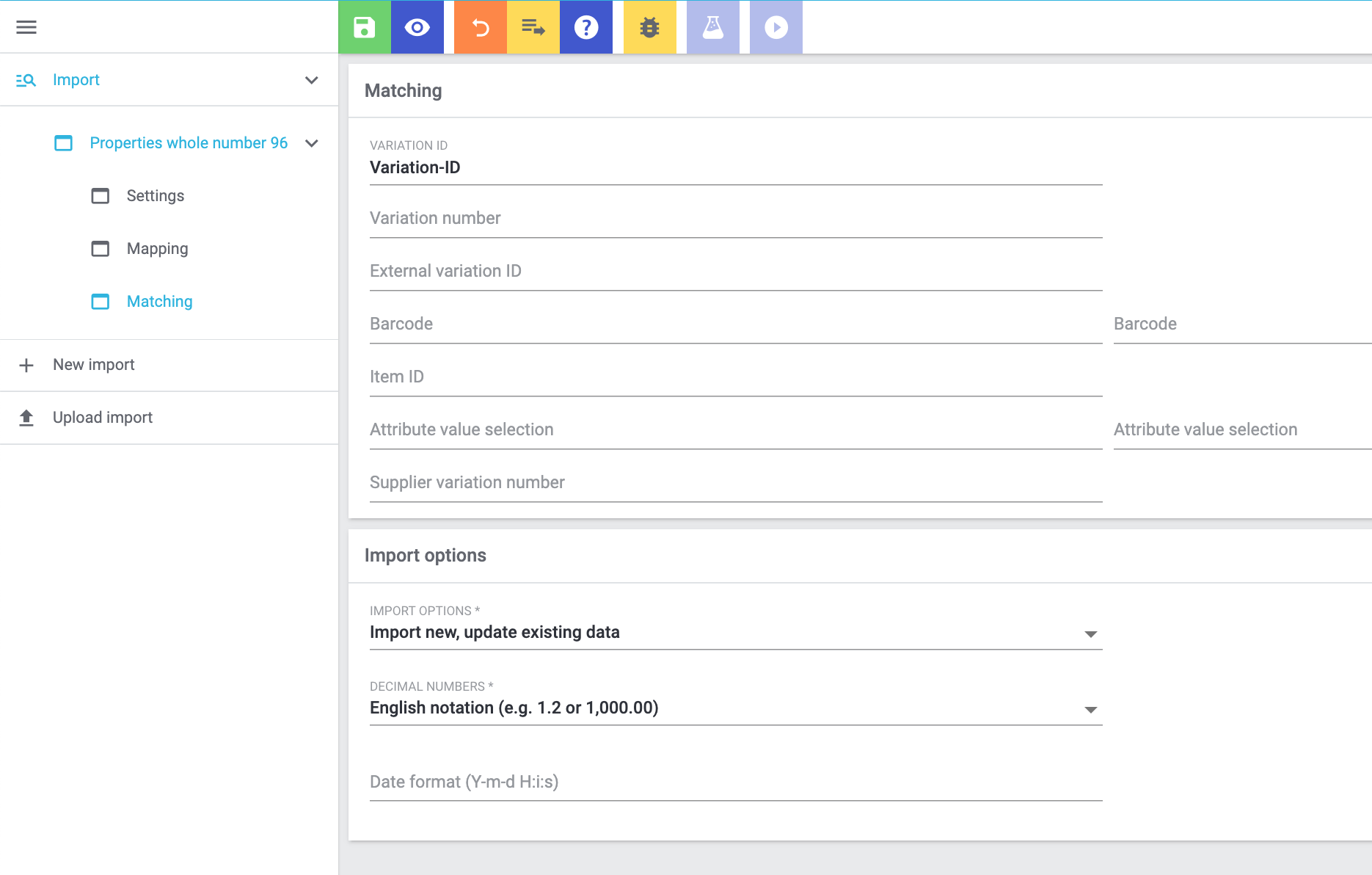Create a New import
1372x875 pixels.
click(93, 365)
